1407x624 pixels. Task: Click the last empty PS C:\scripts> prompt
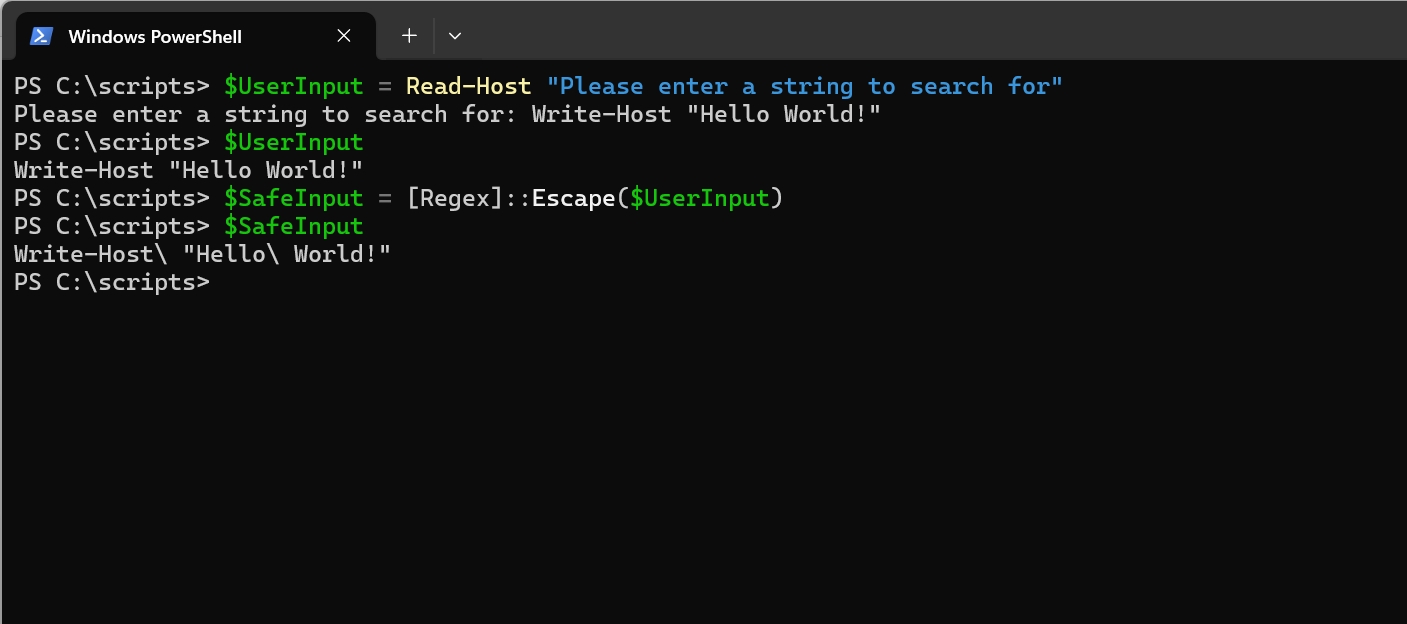click(112, 282)
